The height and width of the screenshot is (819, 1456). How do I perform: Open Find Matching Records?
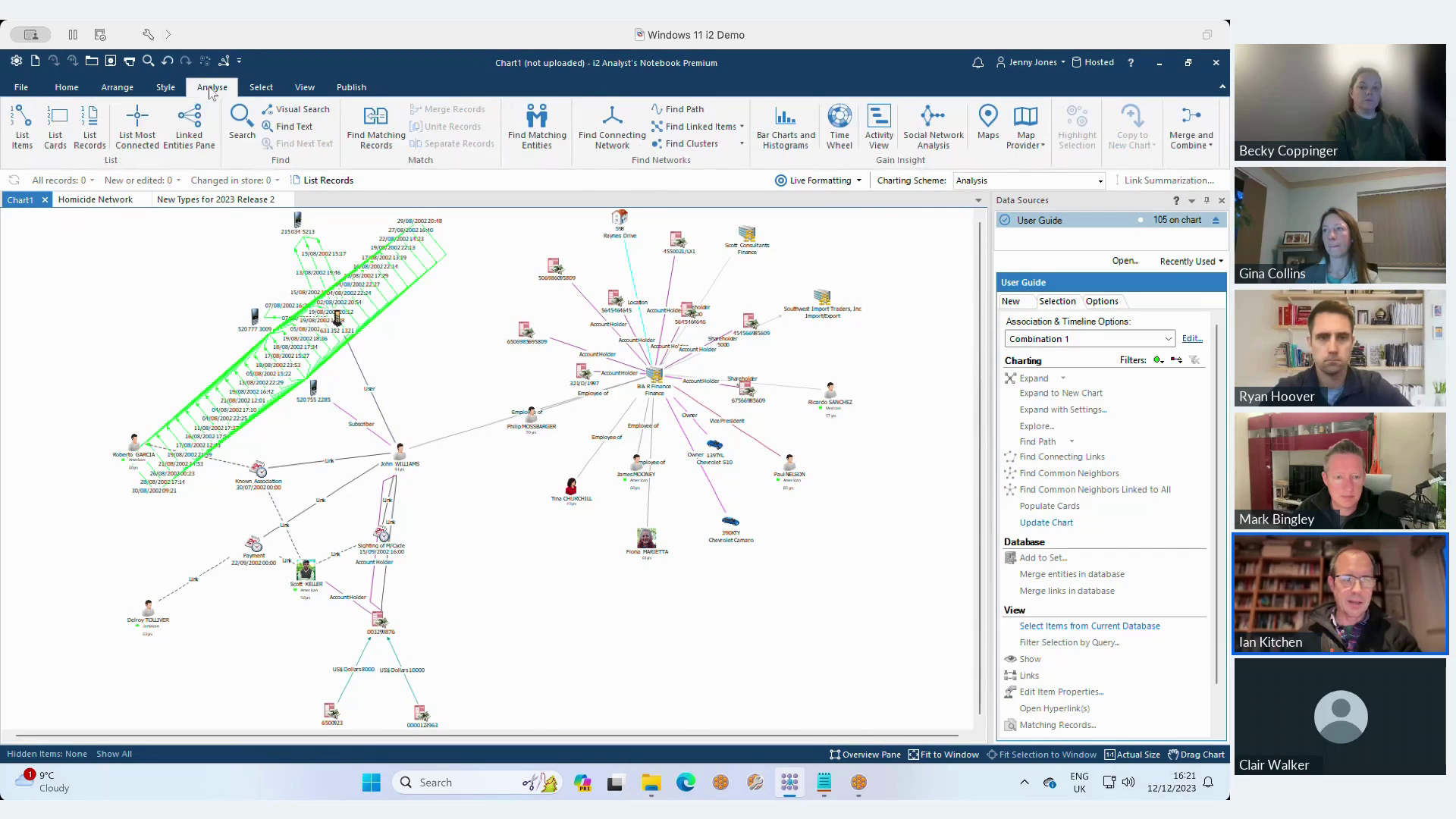[x=376, y=127]
